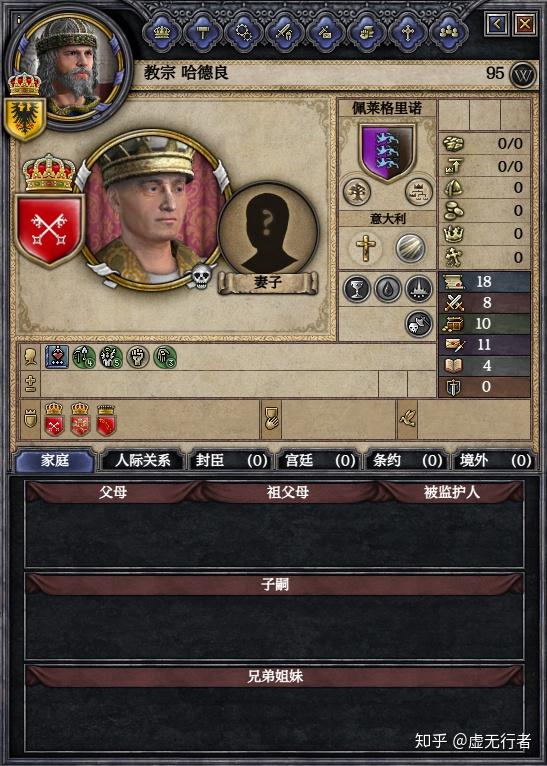Viewport: 547px width, 766px height.
Task: Click the red Papacy crossed-keys shield
Action: point(49,231)
